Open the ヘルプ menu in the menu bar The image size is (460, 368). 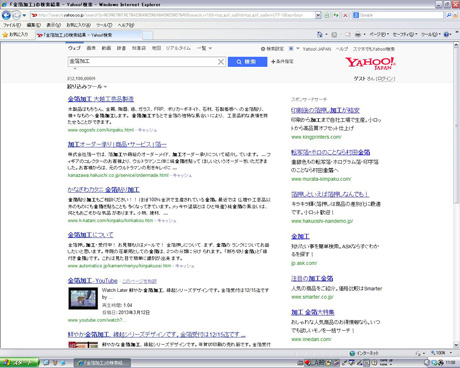[126, 25]
